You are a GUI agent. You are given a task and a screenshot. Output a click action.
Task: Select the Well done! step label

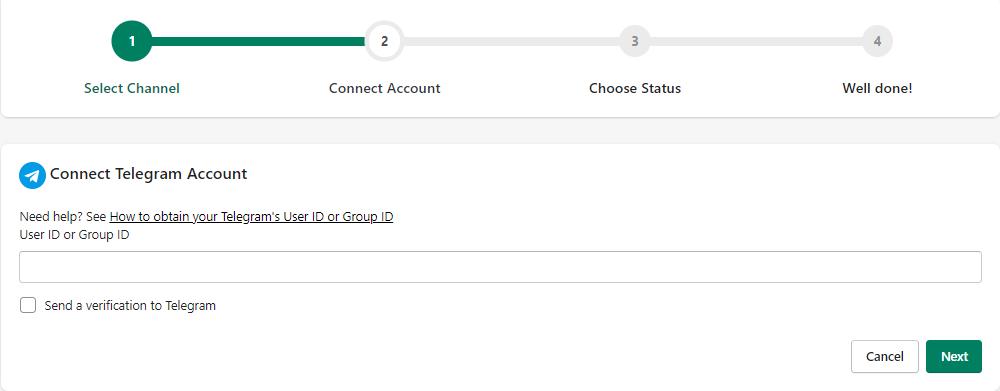[878, 88]
